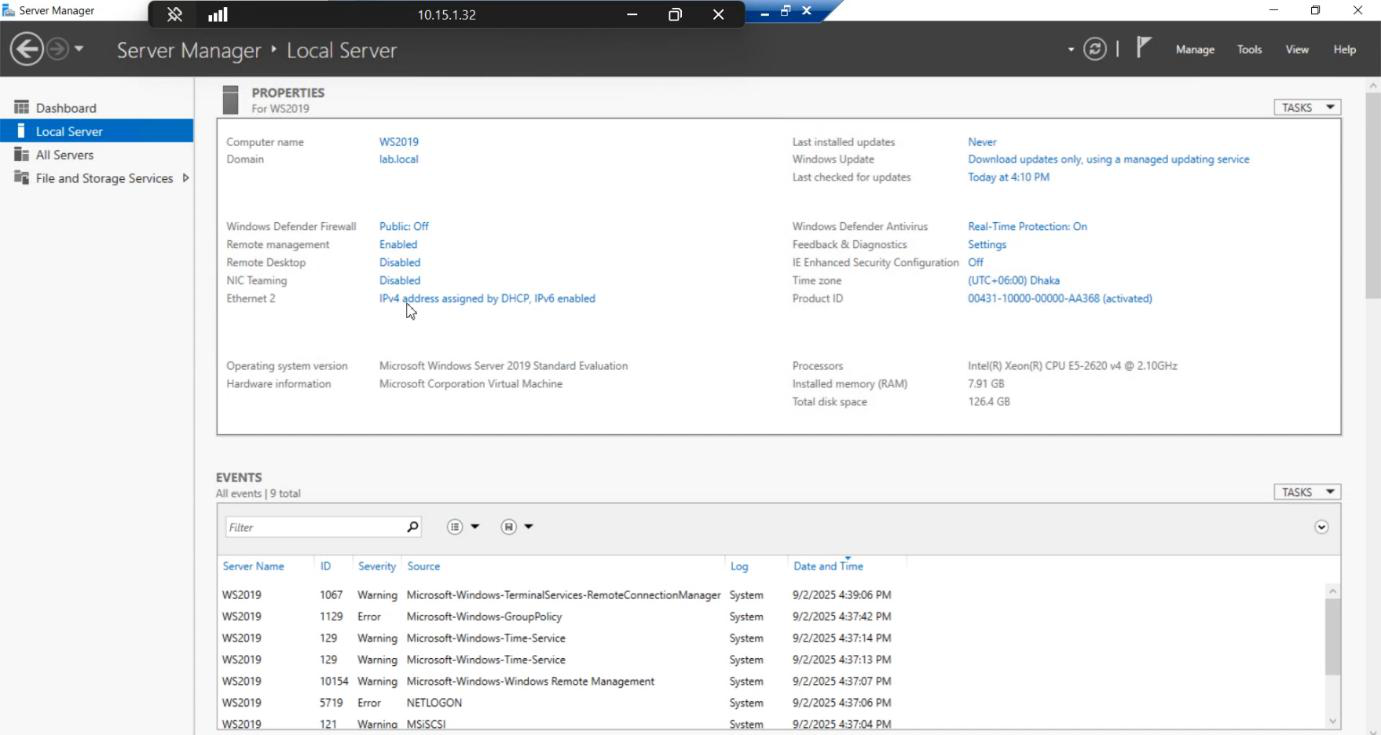
Task: Click Last installed updates Never link
Action: pyautogui.click(x=982, y=142)
